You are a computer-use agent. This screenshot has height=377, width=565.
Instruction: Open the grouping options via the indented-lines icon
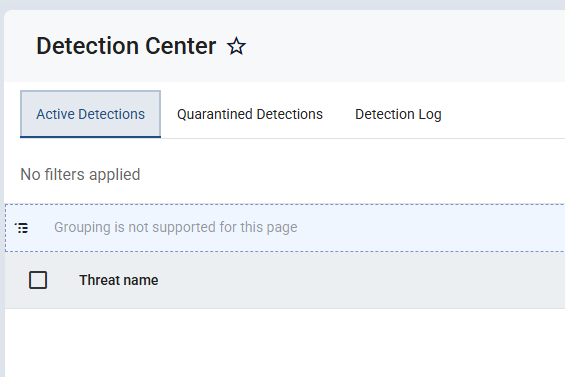point(22,228)
